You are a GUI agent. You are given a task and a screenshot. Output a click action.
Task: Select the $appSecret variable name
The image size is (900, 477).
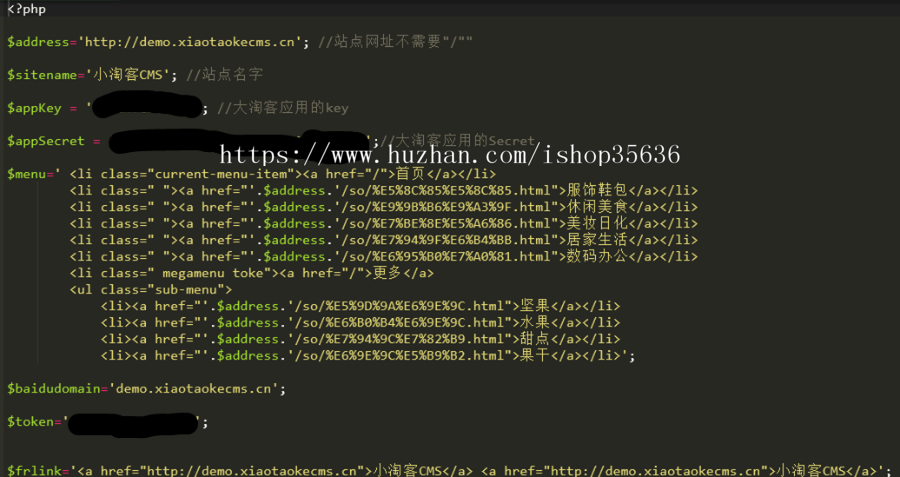coord(45,141)
